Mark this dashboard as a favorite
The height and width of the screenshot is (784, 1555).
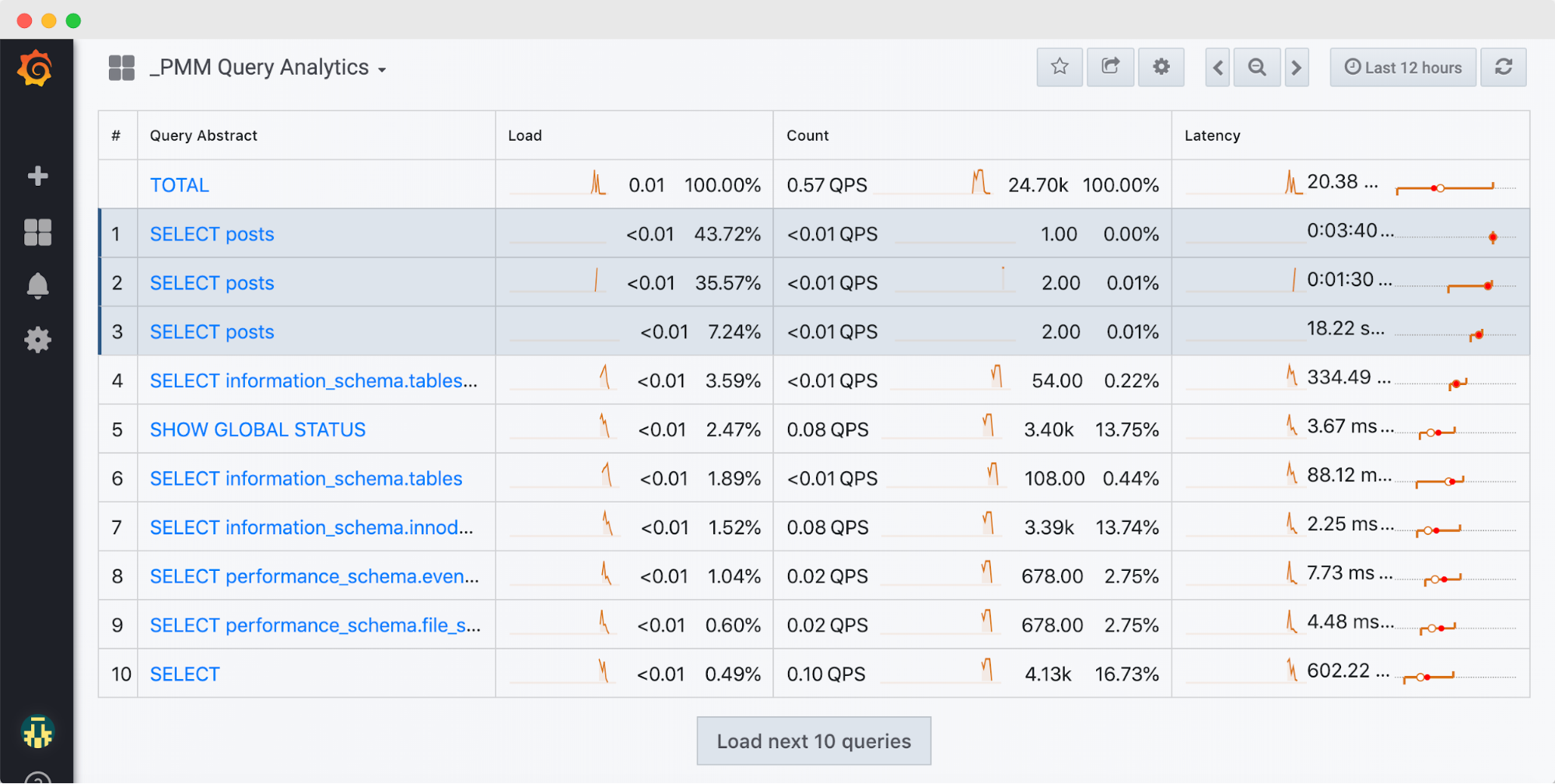(x=1059, y=67)
